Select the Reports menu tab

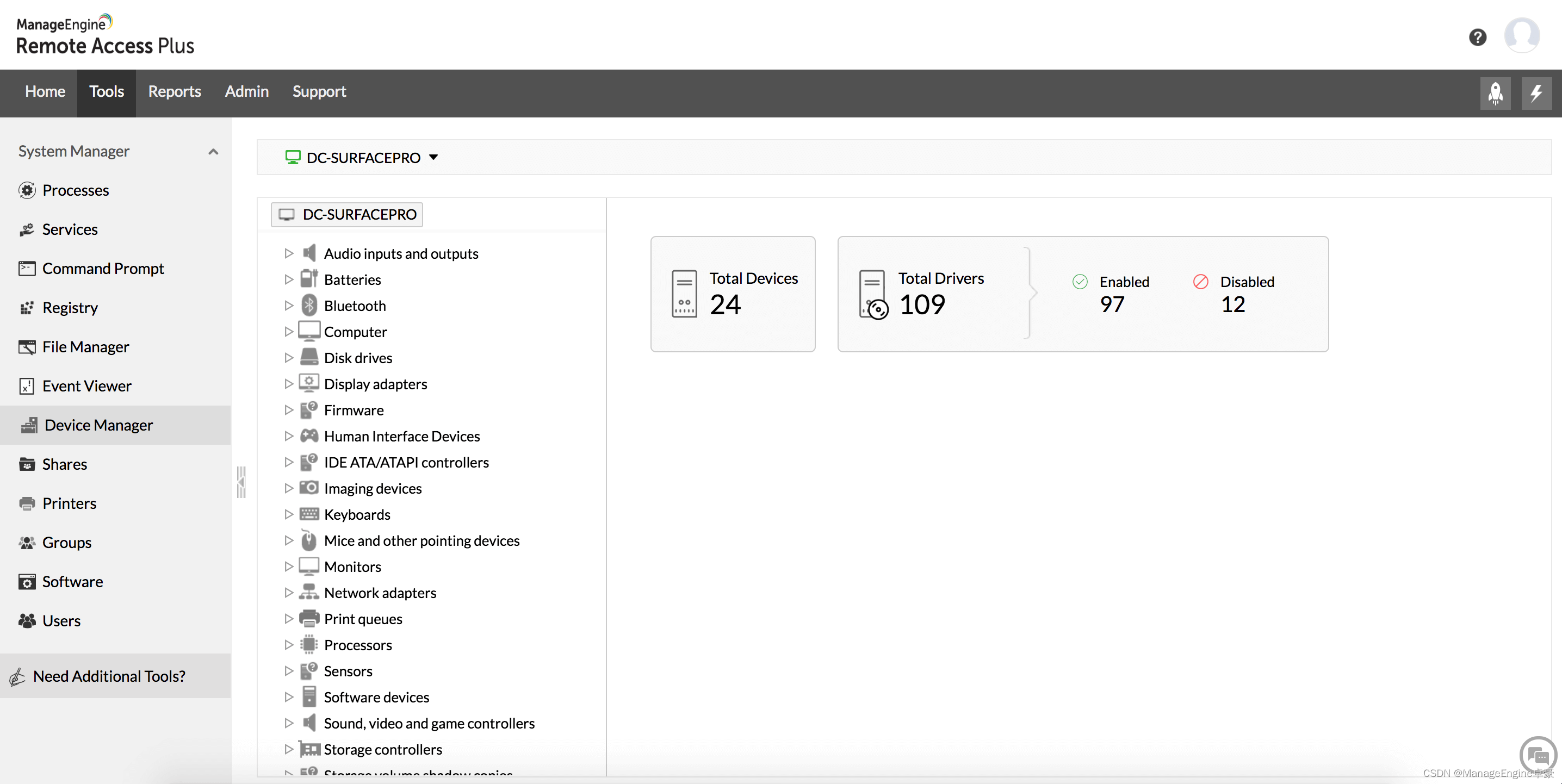pyautogui.click(x=174, y=91)
